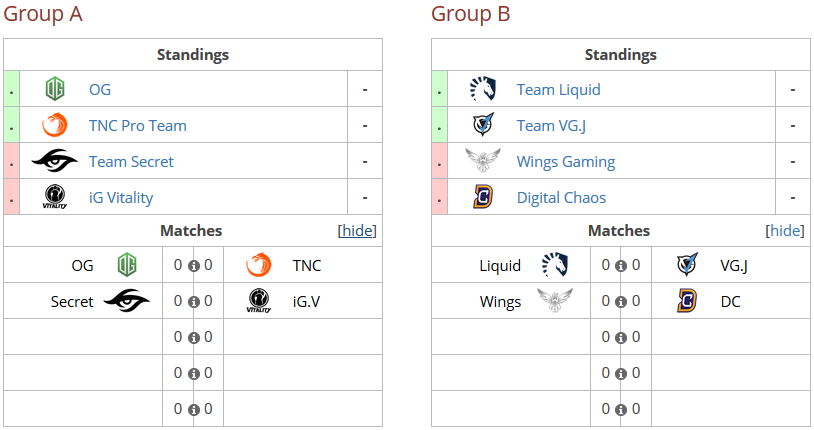Screen dimensions: 814x430
Task: Open the Team Liquid link
Action: click(559, 90)
